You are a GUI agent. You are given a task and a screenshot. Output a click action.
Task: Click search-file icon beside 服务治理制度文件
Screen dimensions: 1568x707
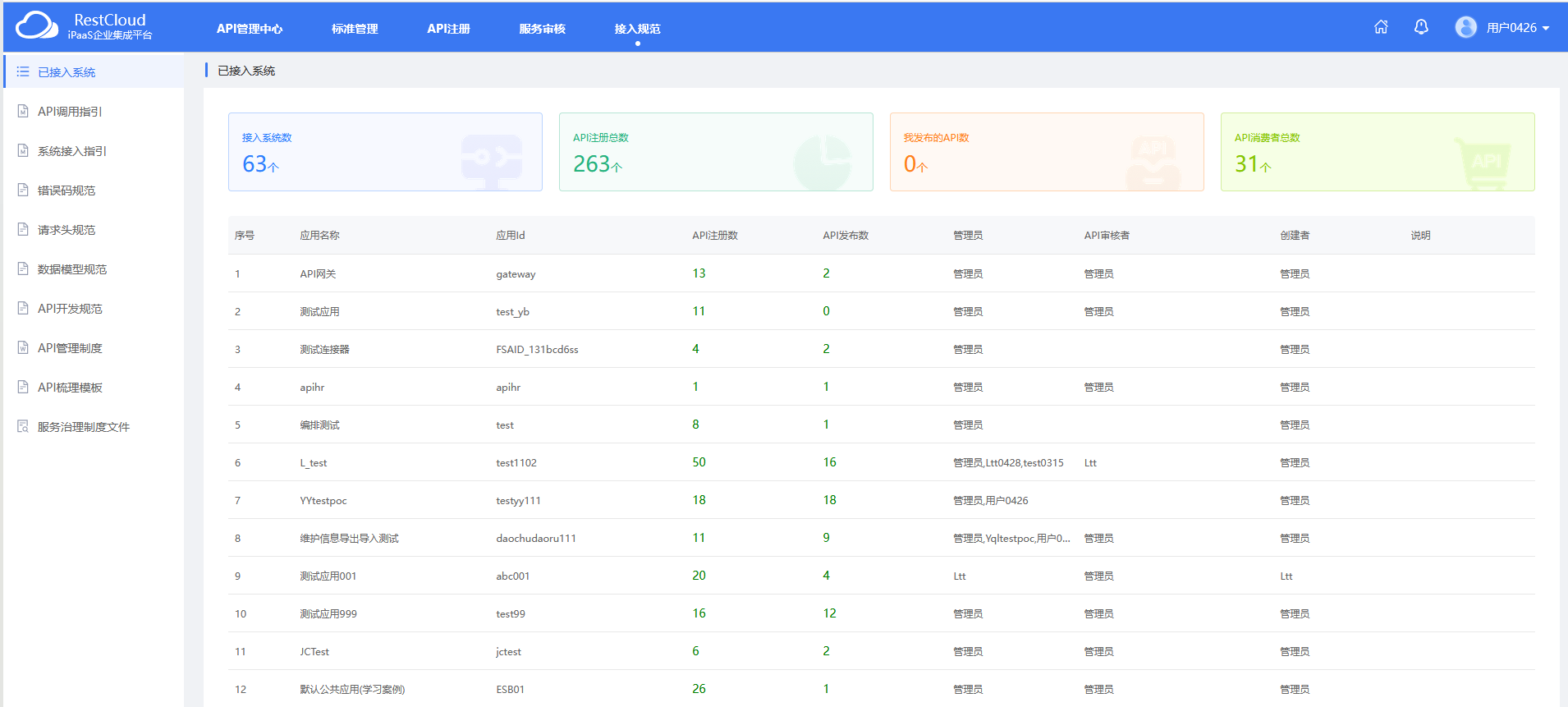click(x=23, y=426)
